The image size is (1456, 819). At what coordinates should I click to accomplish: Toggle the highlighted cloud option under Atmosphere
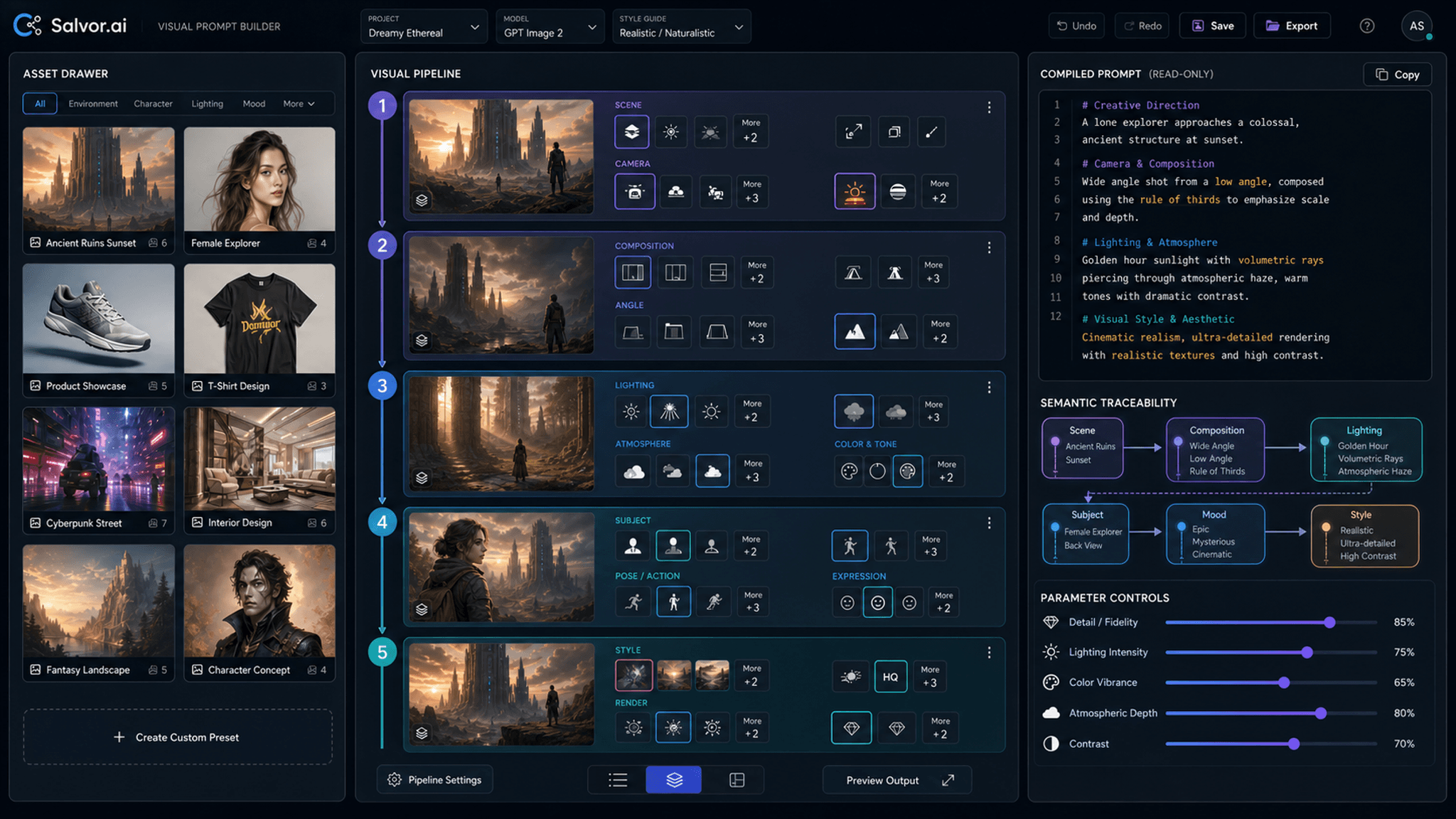point(712,471)
